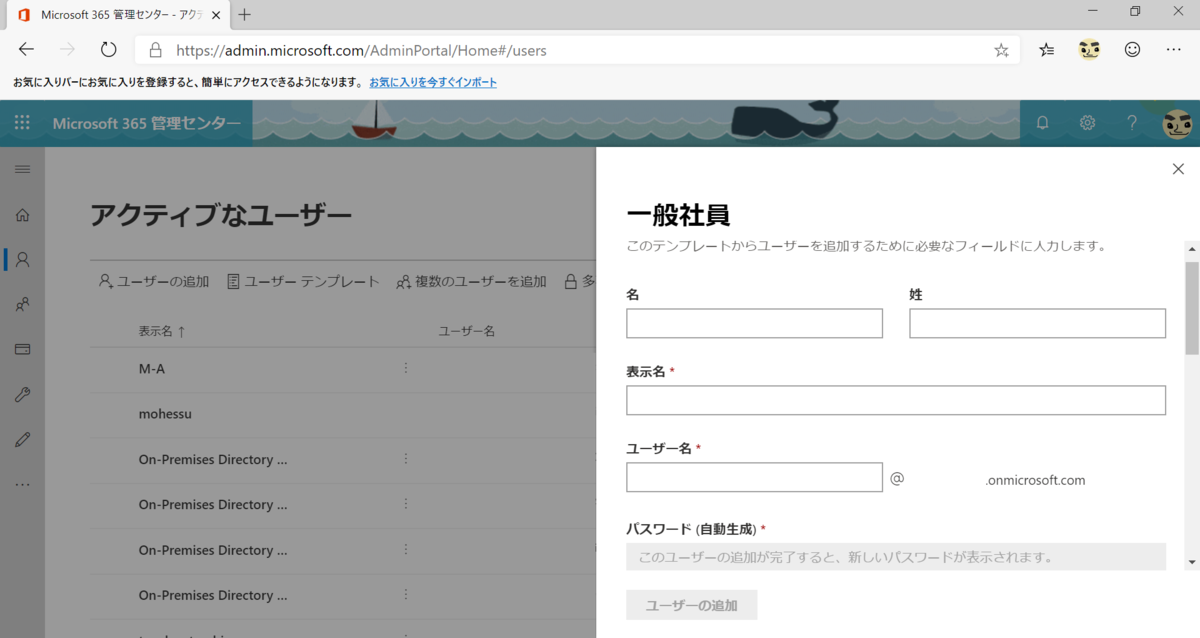Click ユーザー テンプレート toolbar command

303,282
